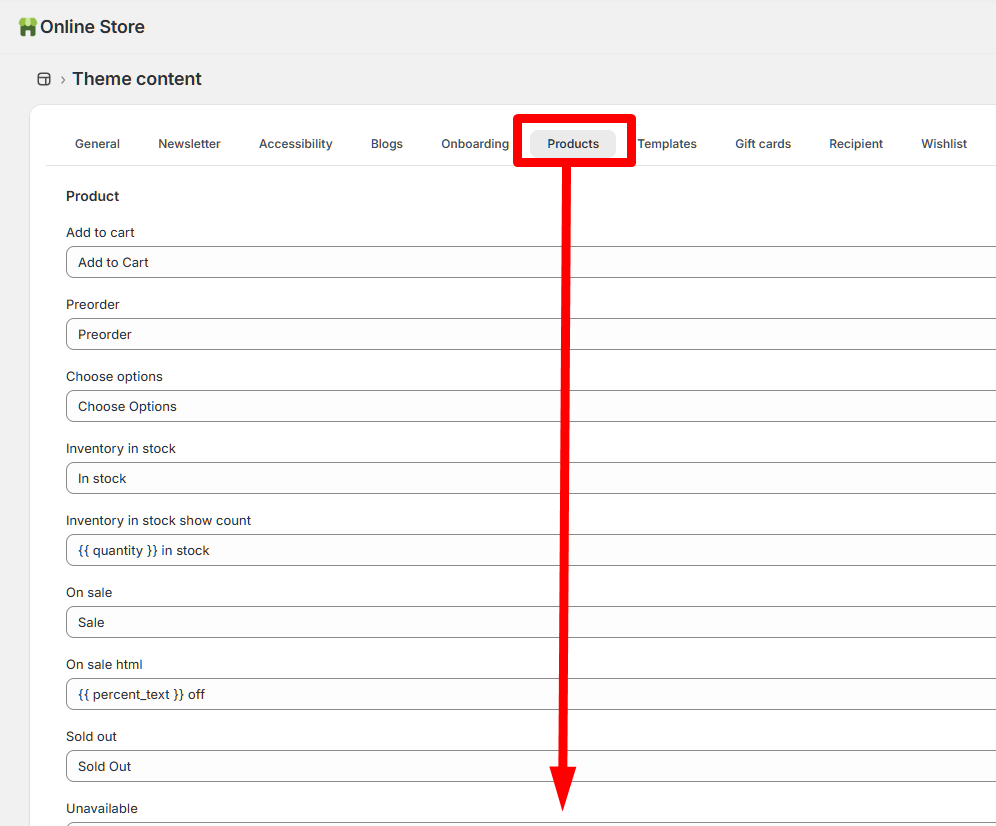The height and width of the screenshot is (826, 996).
Task: Switch to the Templates tab
Action: coord(667,144)
